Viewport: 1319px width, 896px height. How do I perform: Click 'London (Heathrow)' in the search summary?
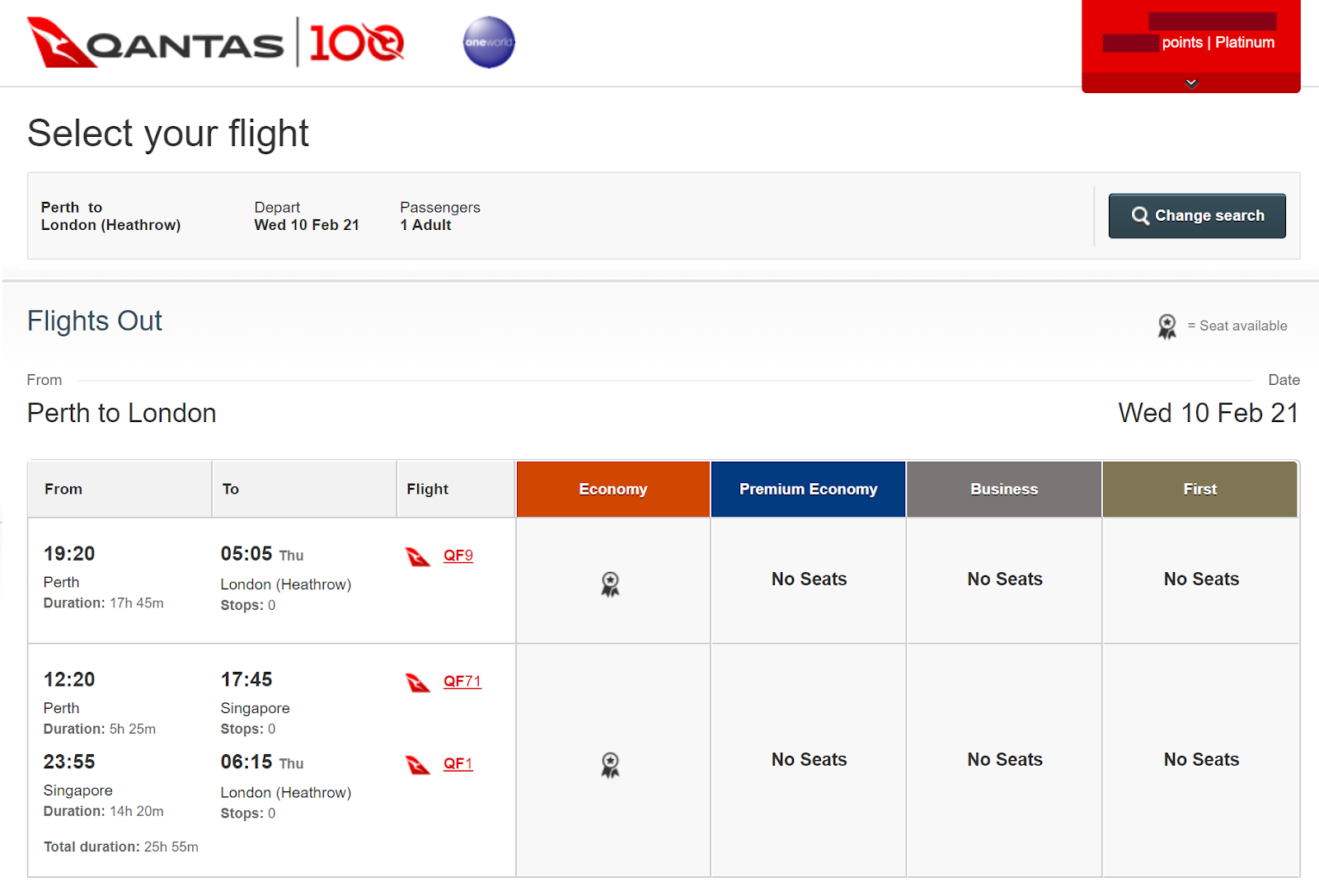pos(110,225)
